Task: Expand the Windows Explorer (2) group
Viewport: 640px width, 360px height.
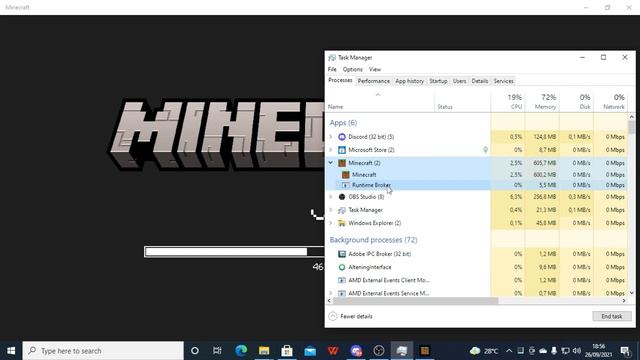Action: pyautogui.click(x=331, y=223)
